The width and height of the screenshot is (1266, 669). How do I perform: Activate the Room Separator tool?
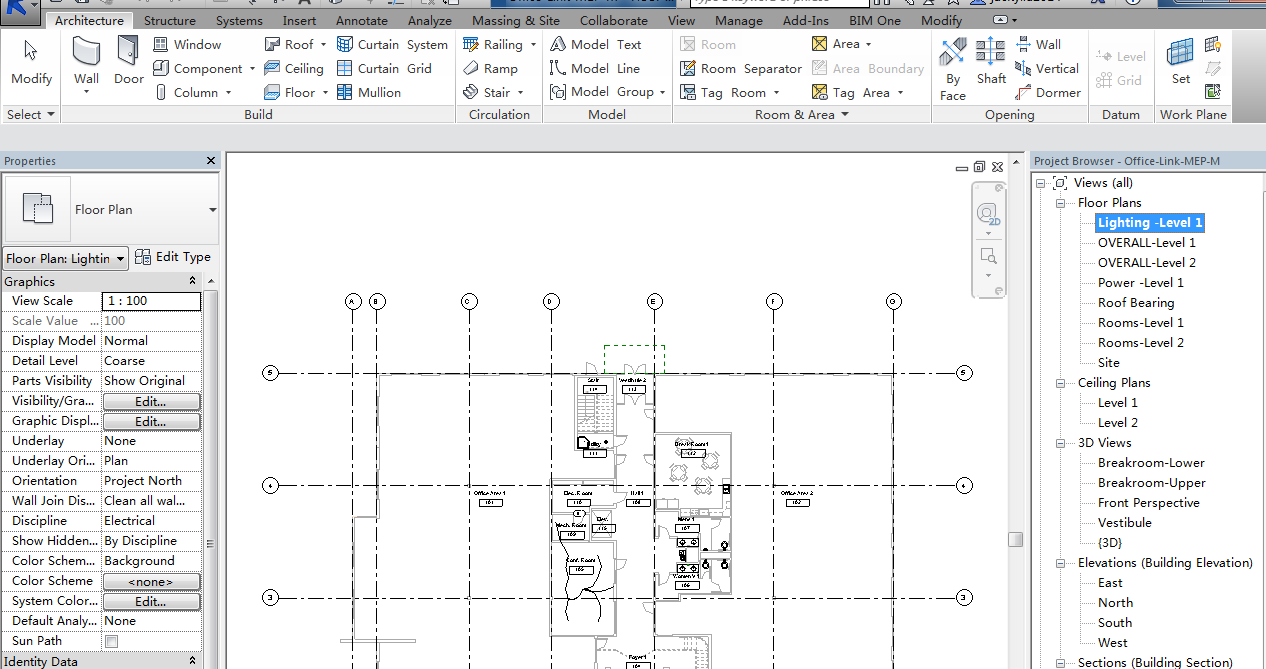[x=741, y=69]
